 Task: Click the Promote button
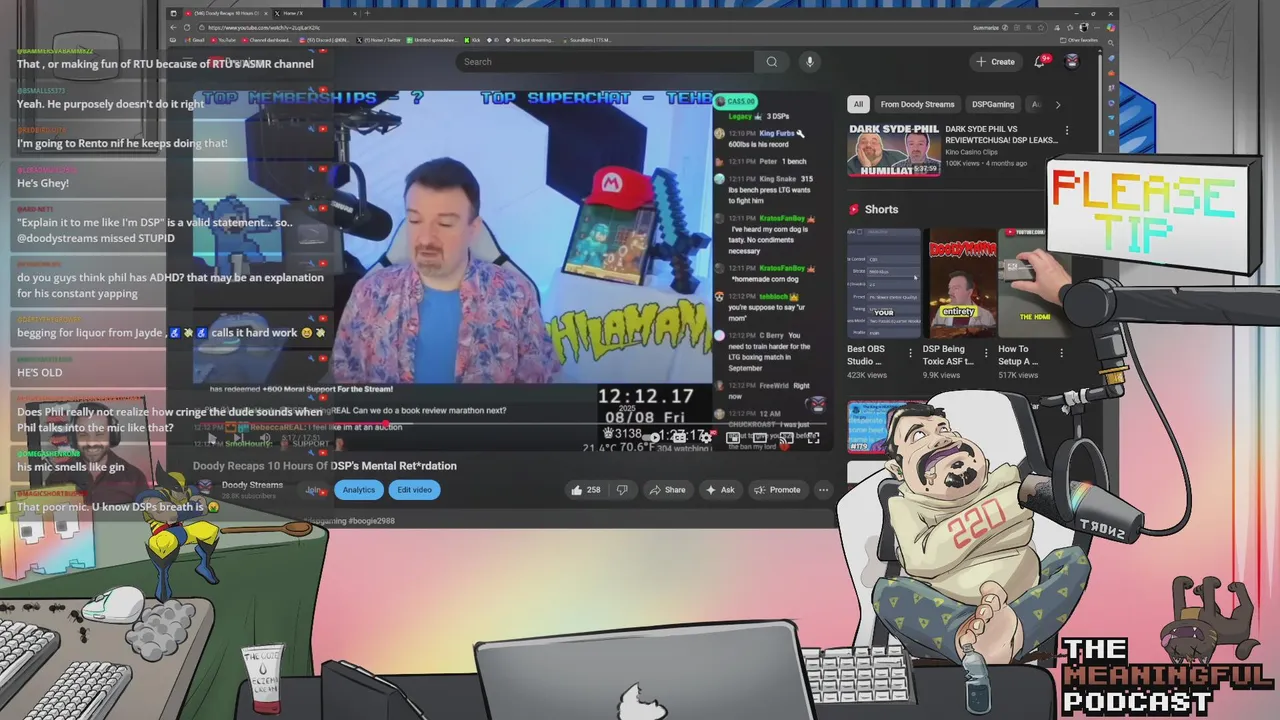pos(777,490)
